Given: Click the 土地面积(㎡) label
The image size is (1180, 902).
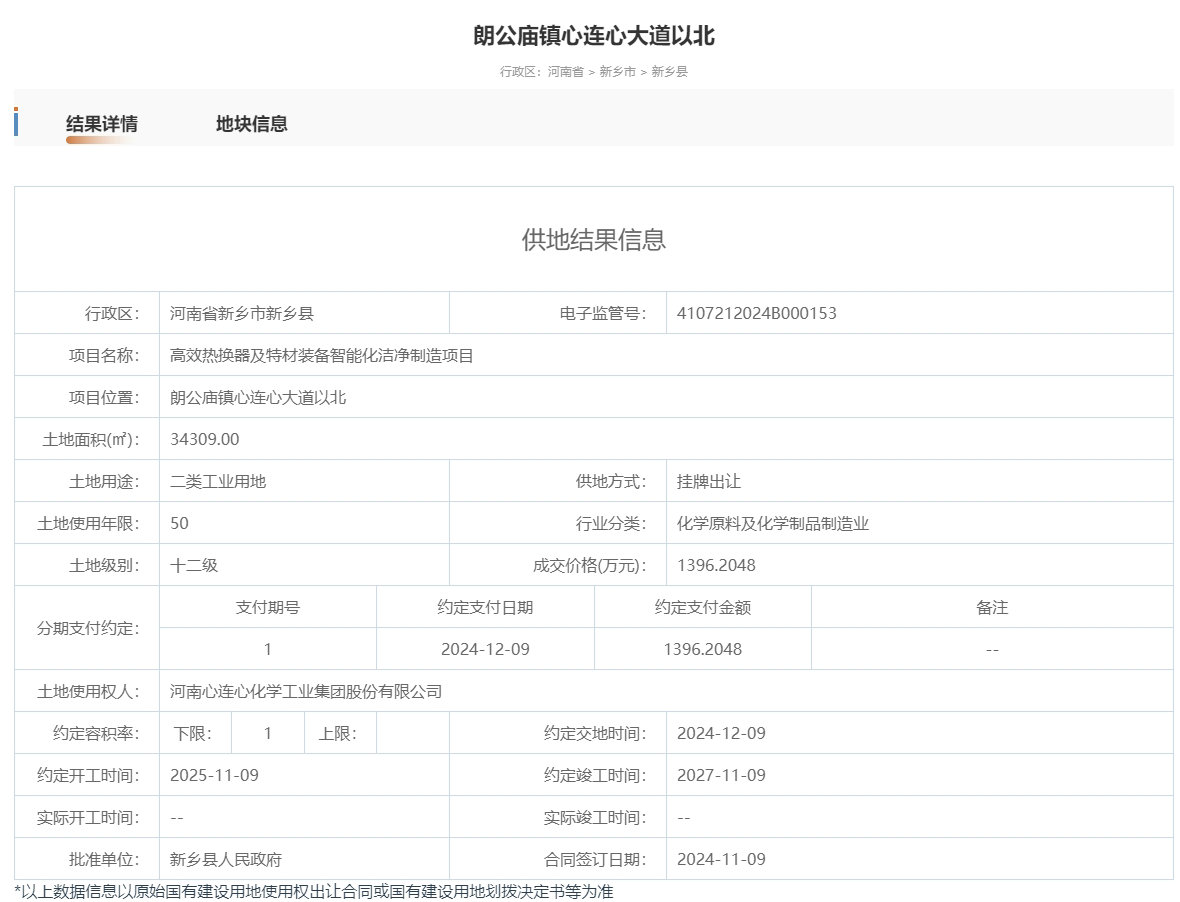Looking at the screenshot, I should pyautogui.click(x=91, y=439).
